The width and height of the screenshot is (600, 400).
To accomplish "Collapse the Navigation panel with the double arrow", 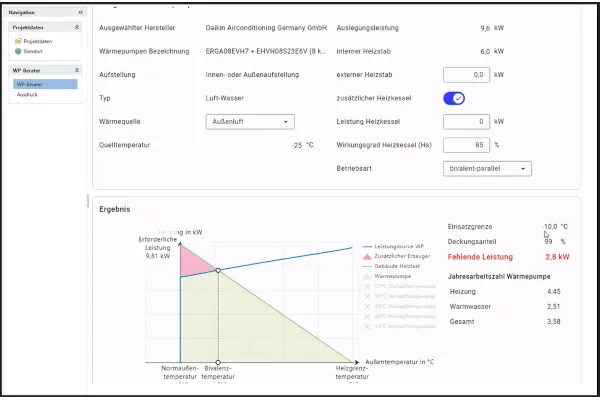I will point(80,13).
